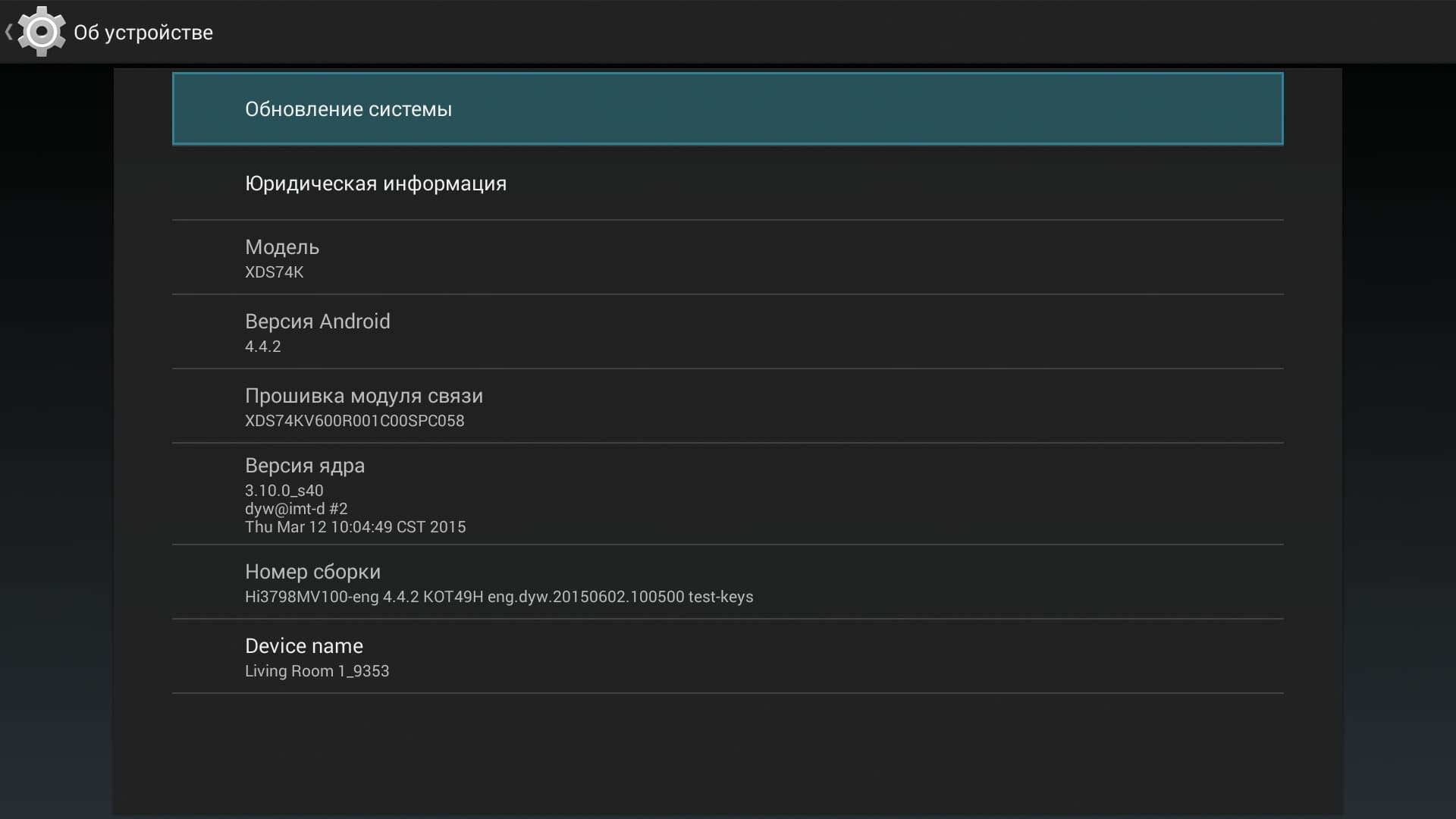The width and height of the screenshot is (1456, 819).
Task: Tap the "Версия Android" label
Action: tap(317, 322)
